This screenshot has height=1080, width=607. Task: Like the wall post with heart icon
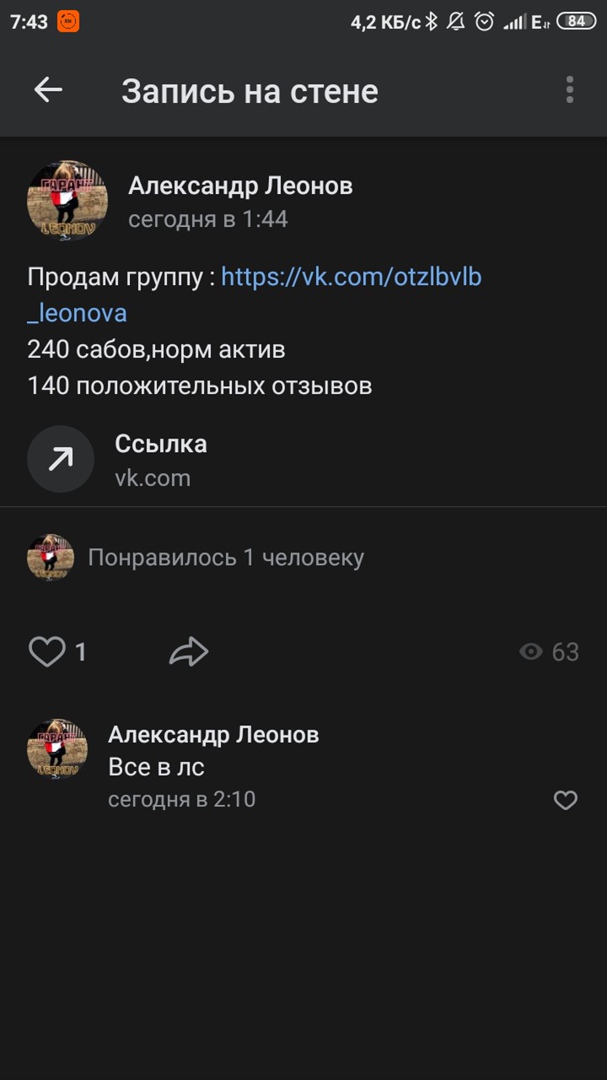(x=46, y=652)
